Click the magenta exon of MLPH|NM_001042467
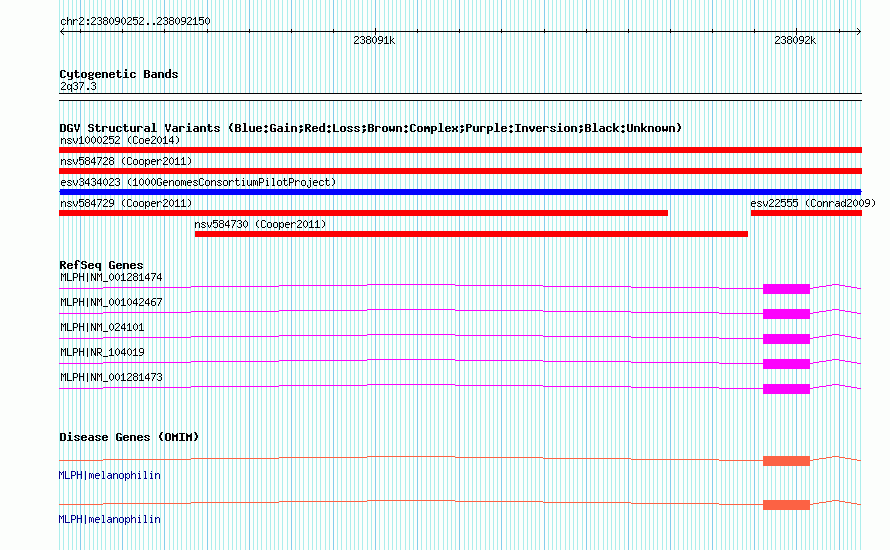The height and width of the screenshot is (550, 890). point(786,314)
